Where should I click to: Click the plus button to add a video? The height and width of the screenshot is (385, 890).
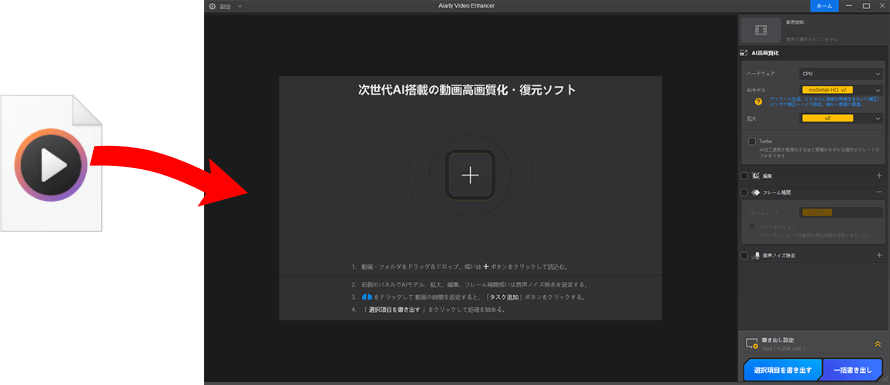(x=470, y=175)
